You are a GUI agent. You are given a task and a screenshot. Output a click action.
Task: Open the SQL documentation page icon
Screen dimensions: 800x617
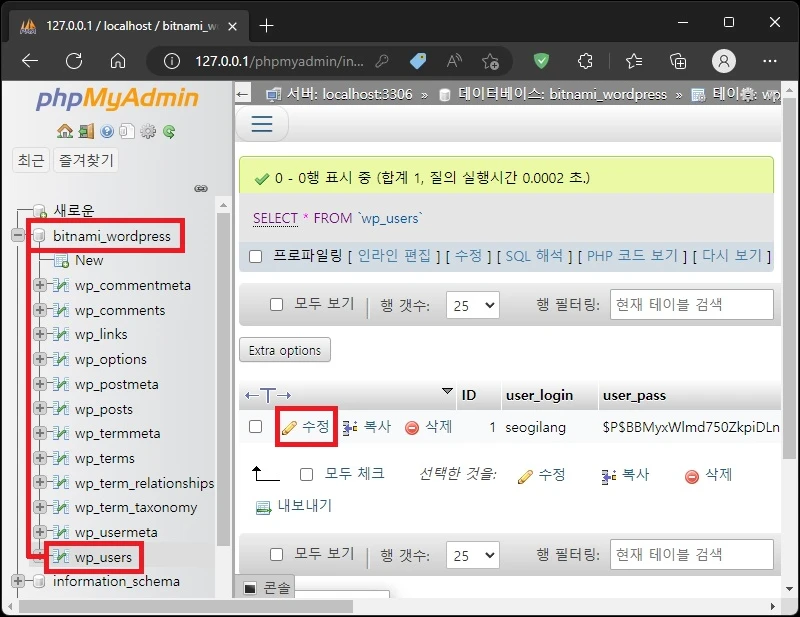pyautogui.click(x=127, y=132)
